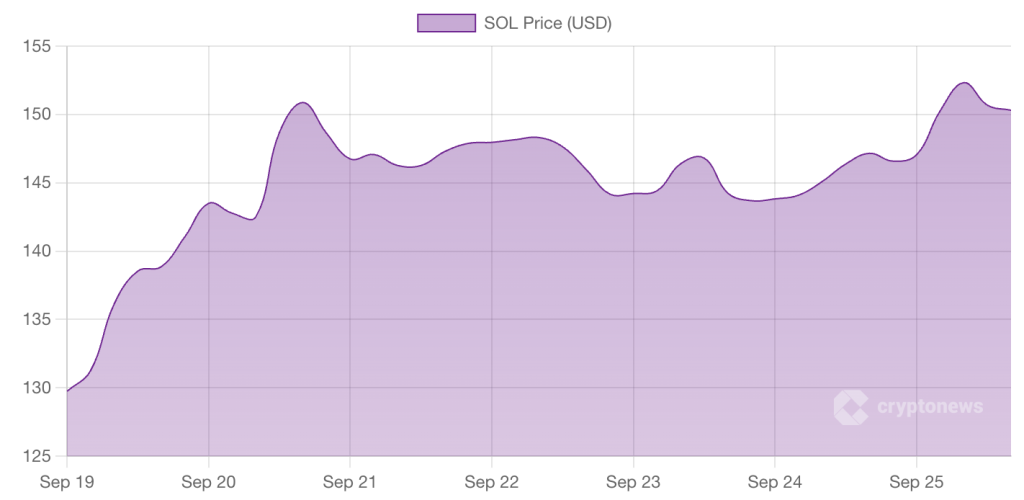This screenshot has width=1024, height=500.
Task: Open the cryptonews watermark text link
Action: click(930, 406)
